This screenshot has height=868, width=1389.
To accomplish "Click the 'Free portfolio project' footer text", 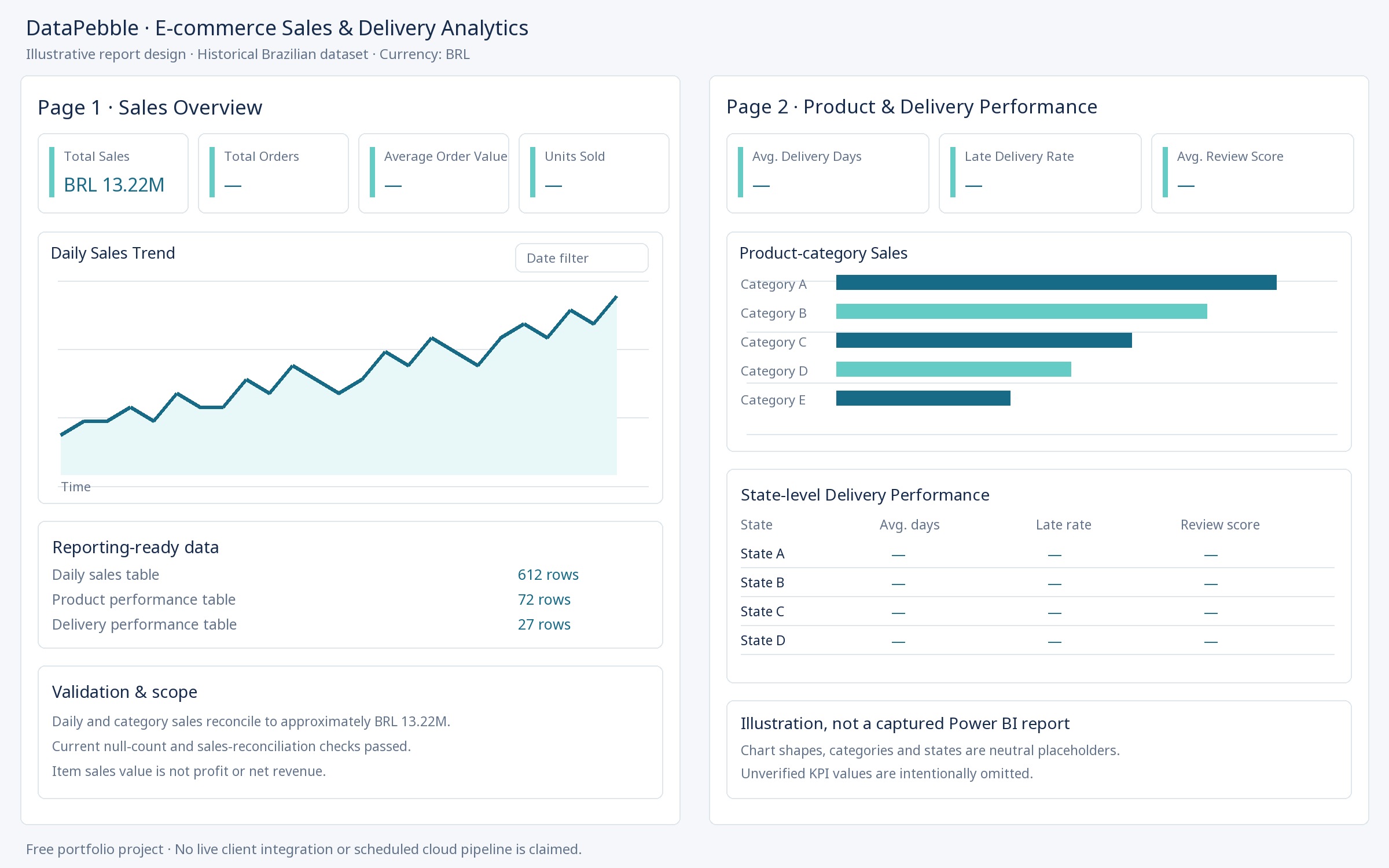I will pos(304,849).
